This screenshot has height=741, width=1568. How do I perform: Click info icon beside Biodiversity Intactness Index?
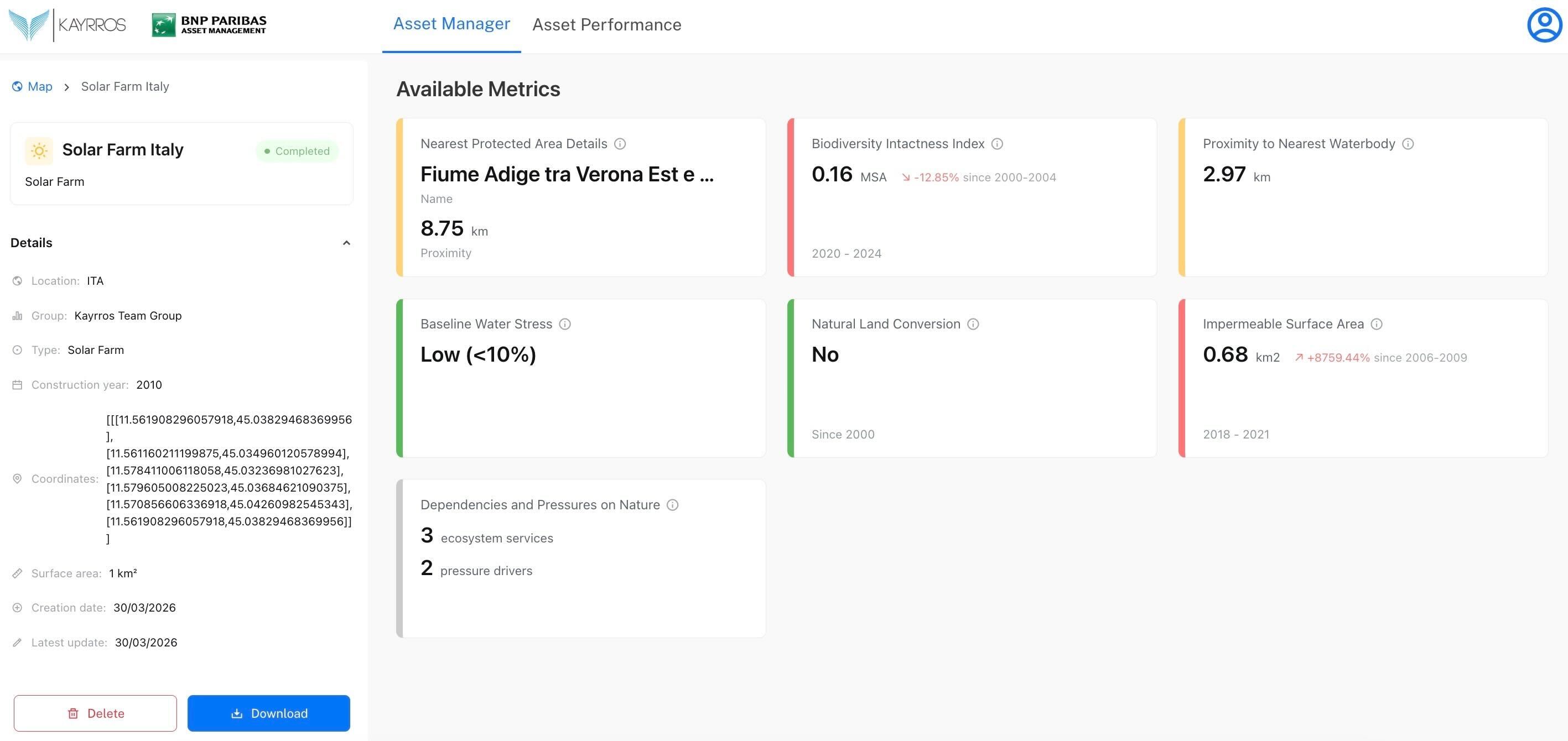click(x=997, y=144)
